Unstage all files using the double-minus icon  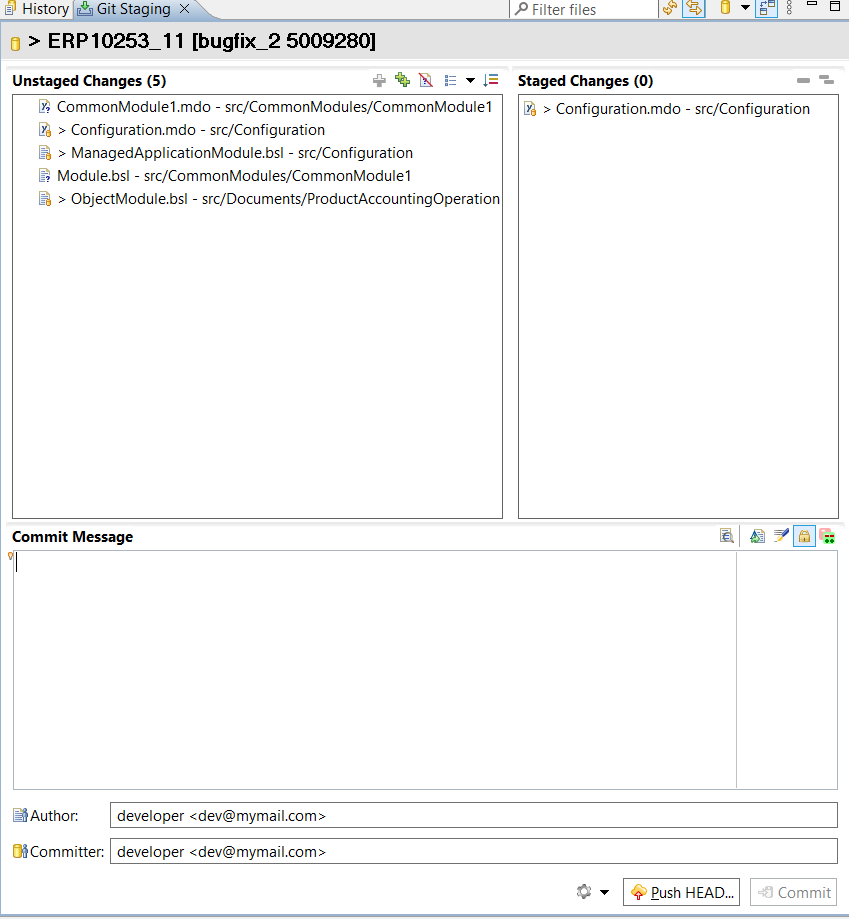click(x=826, y=81)
